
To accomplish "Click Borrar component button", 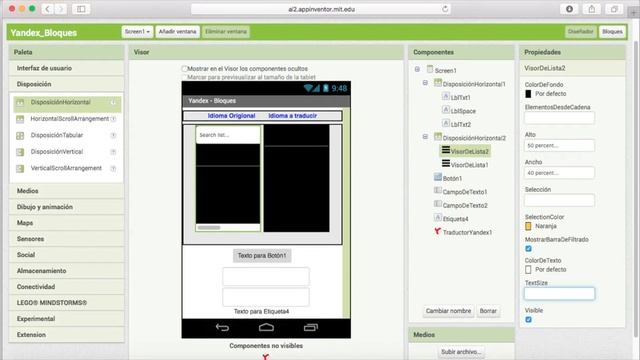I will pyautogui.click(x=488, y=311).
